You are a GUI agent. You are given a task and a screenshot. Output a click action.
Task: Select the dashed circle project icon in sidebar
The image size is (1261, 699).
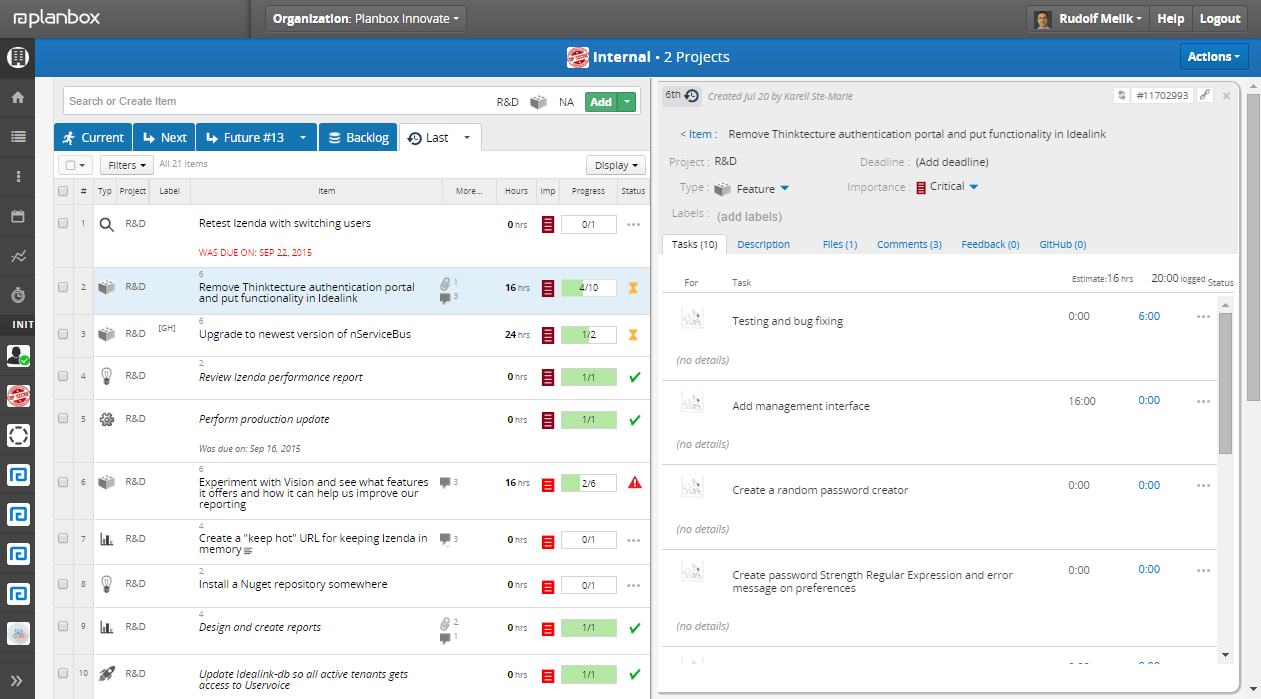(x=18, y=435)
